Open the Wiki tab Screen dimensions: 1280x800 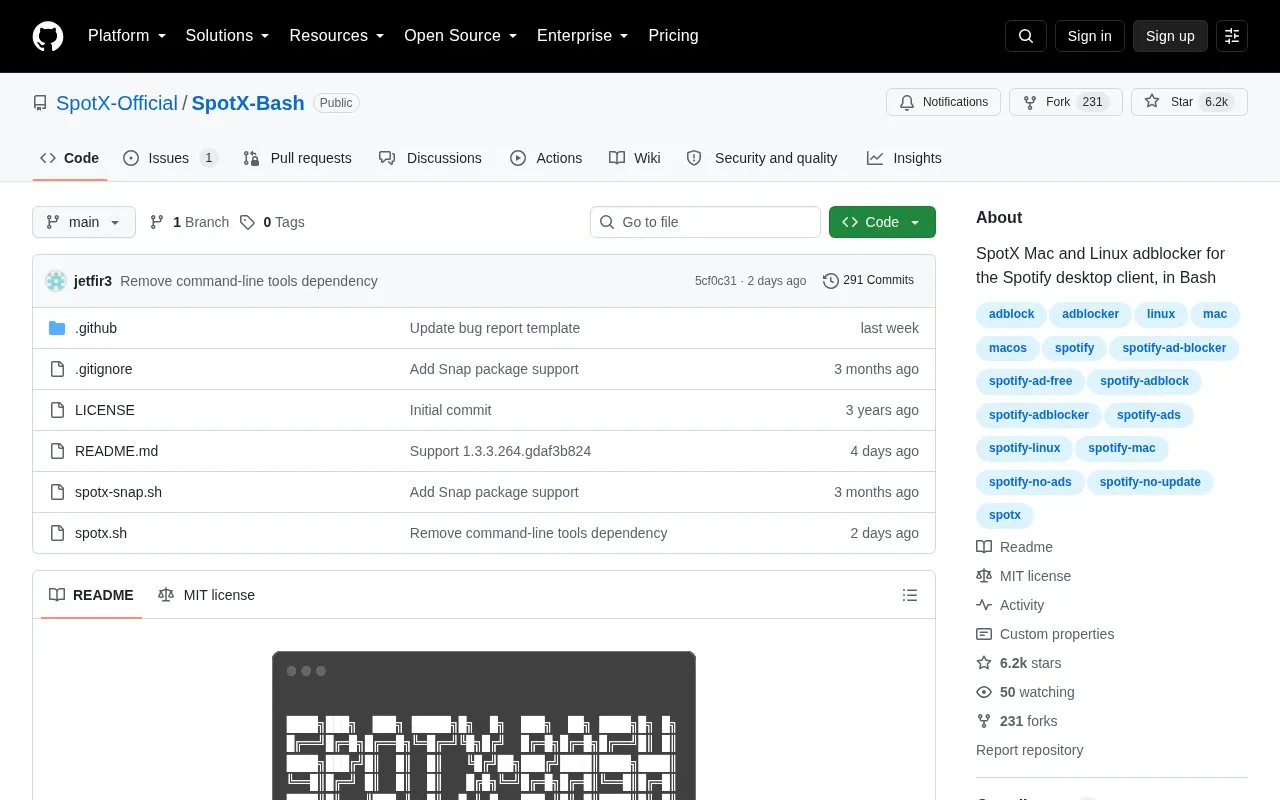(x=635, y=158)
